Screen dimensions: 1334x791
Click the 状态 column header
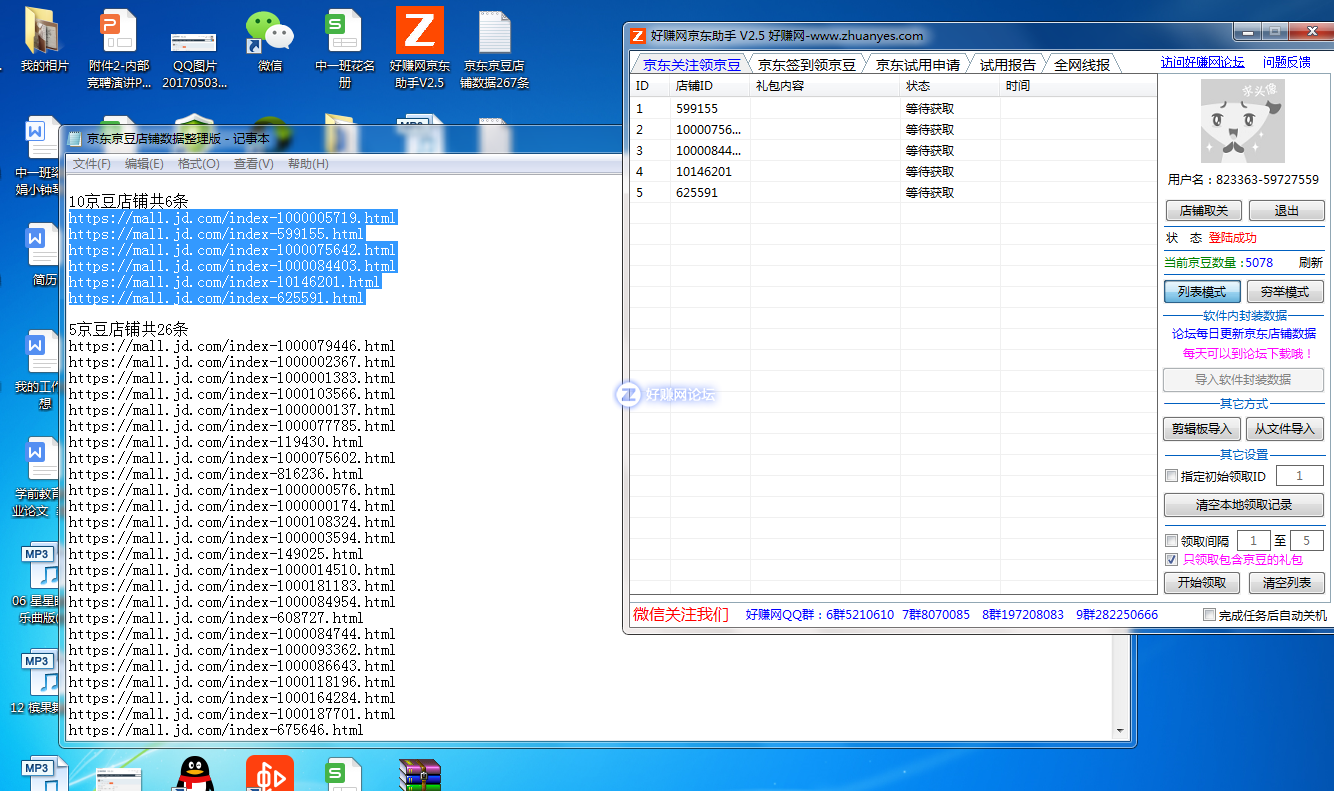click(950, 86)
